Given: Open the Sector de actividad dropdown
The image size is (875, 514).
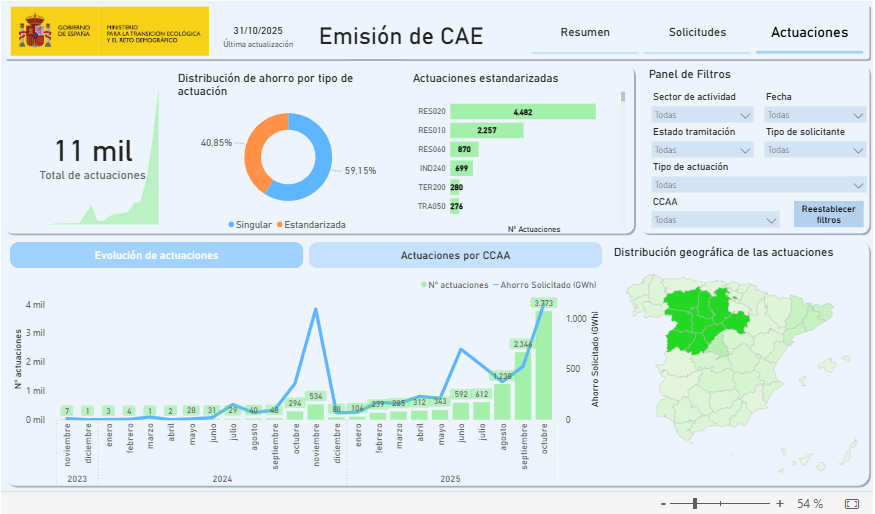Looking at the screenshot, I should click(x=702, y=115).
